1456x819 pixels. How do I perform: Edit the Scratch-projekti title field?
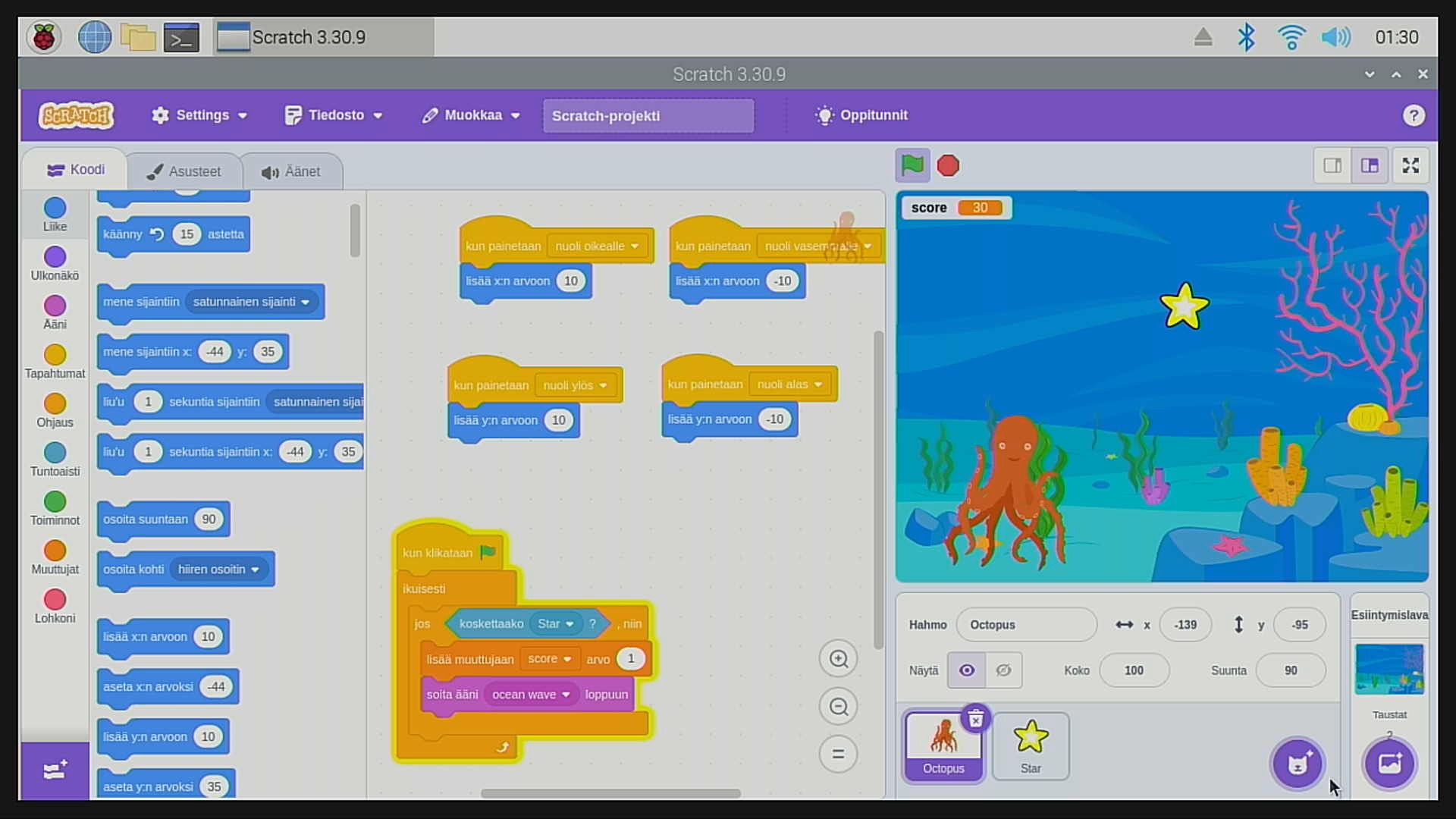coord(648,116)
